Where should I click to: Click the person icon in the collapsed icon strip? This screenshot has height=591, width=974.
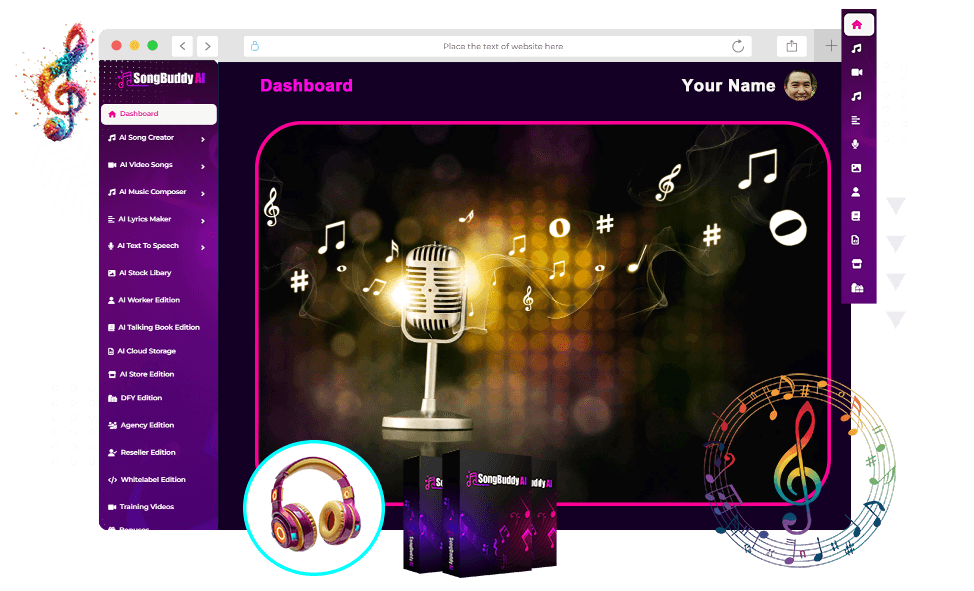(x=857, y=192)
